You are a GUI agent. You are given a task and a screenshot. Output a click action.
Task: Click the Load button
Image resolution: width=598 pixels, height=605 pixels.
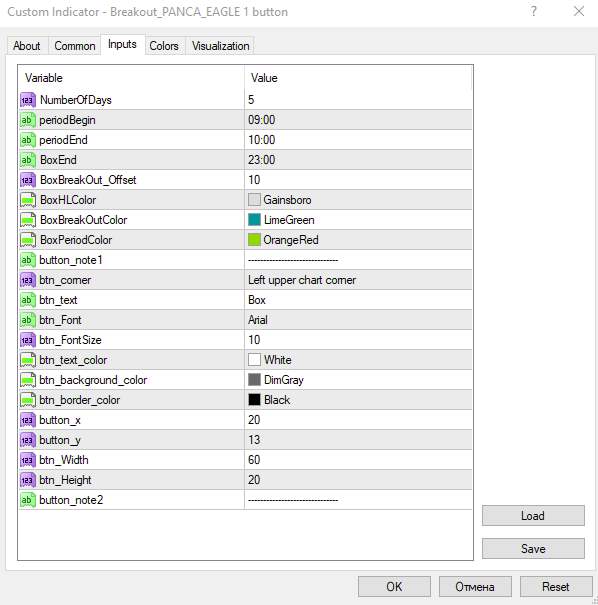[x=533, y=515]
